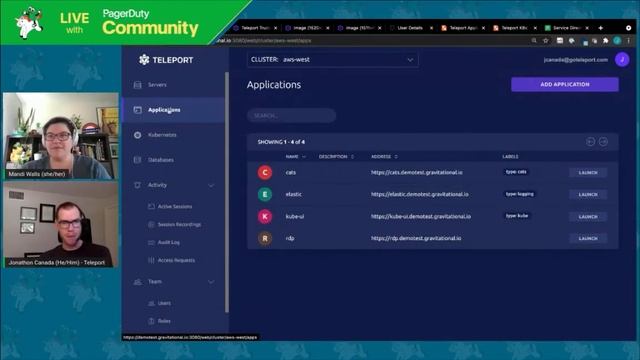The height and width of the screenshot is (360, 640).
Task: Click the Team icon
Action: 138,282
